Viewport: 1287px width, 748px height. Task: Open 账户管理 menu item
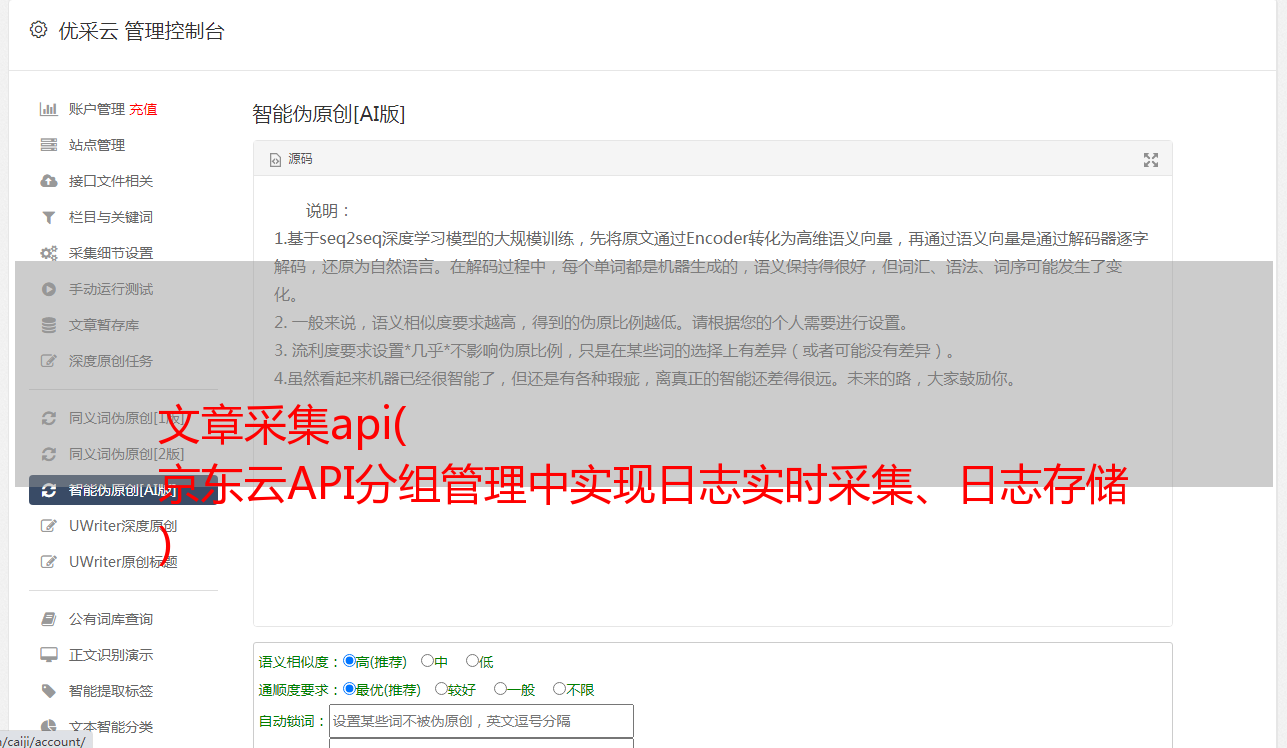[96, 109]
